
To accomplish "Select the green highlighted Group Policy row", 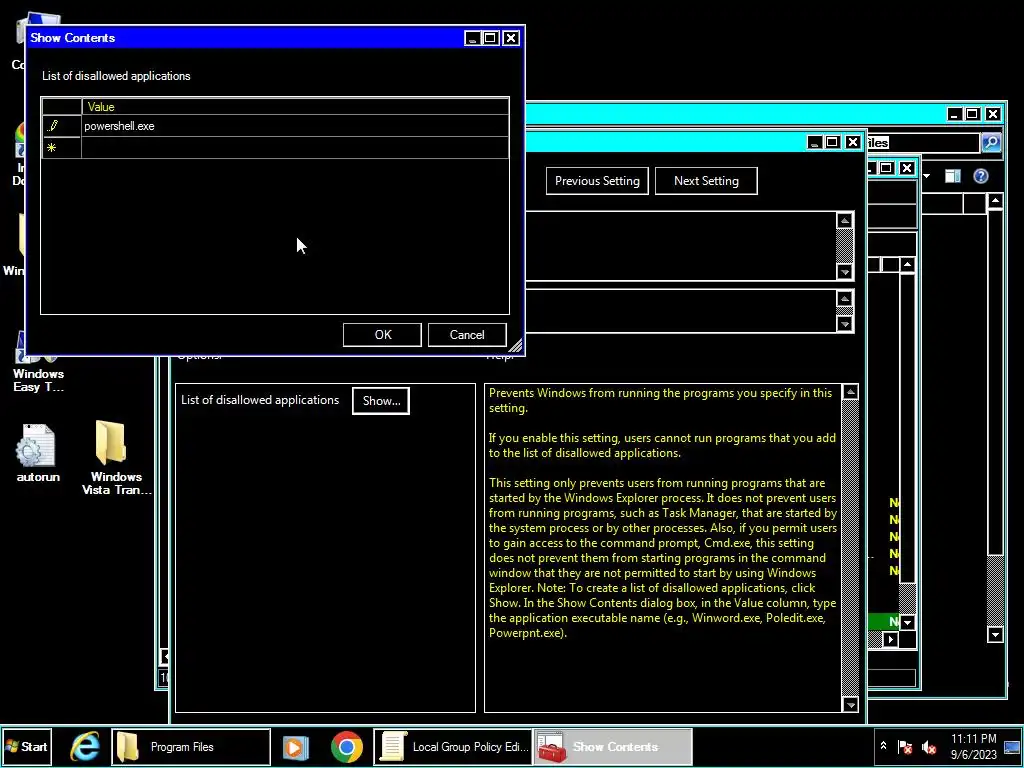I will tap(883, 622).
